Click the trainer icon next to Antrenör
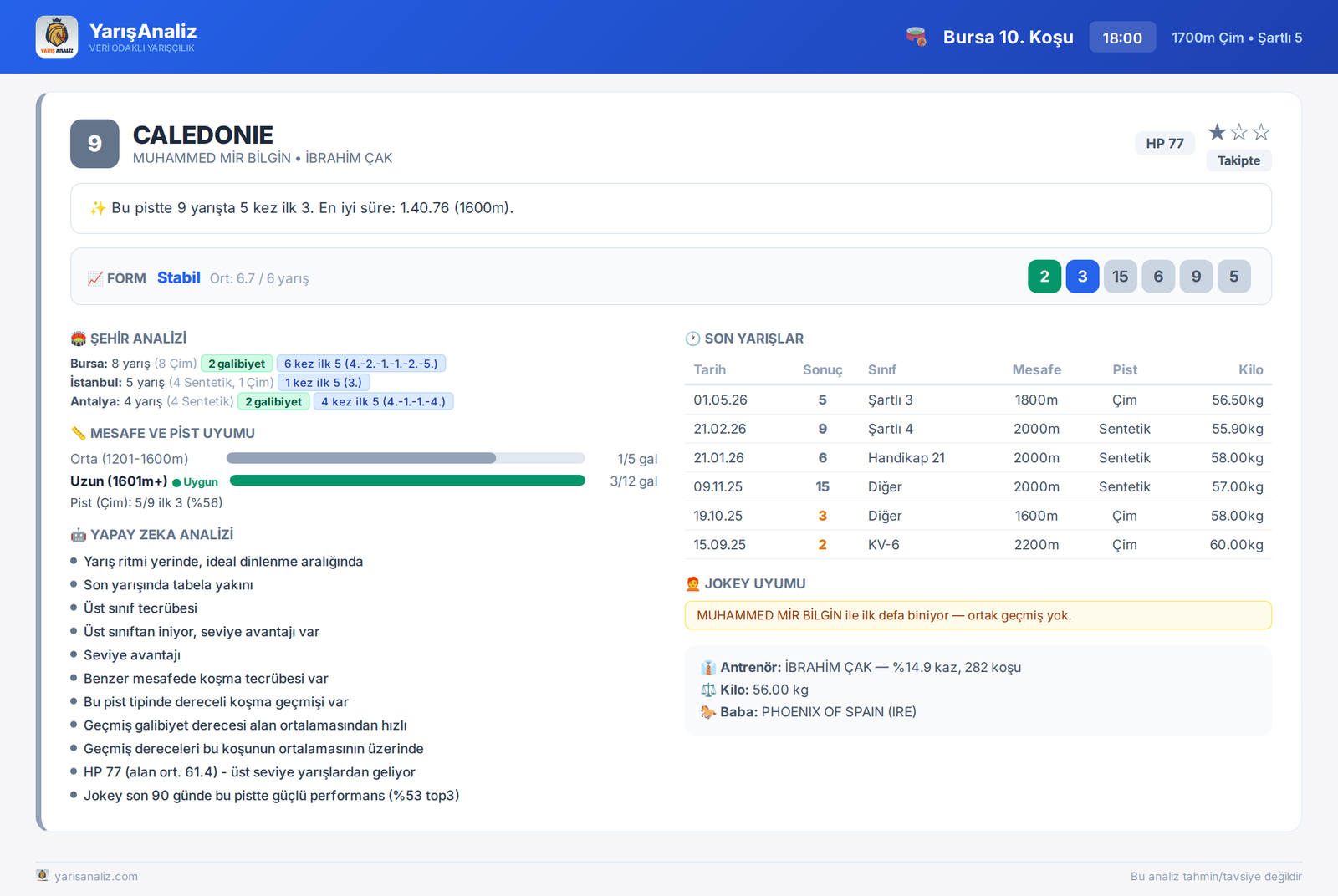 click(x=708, y=668)
